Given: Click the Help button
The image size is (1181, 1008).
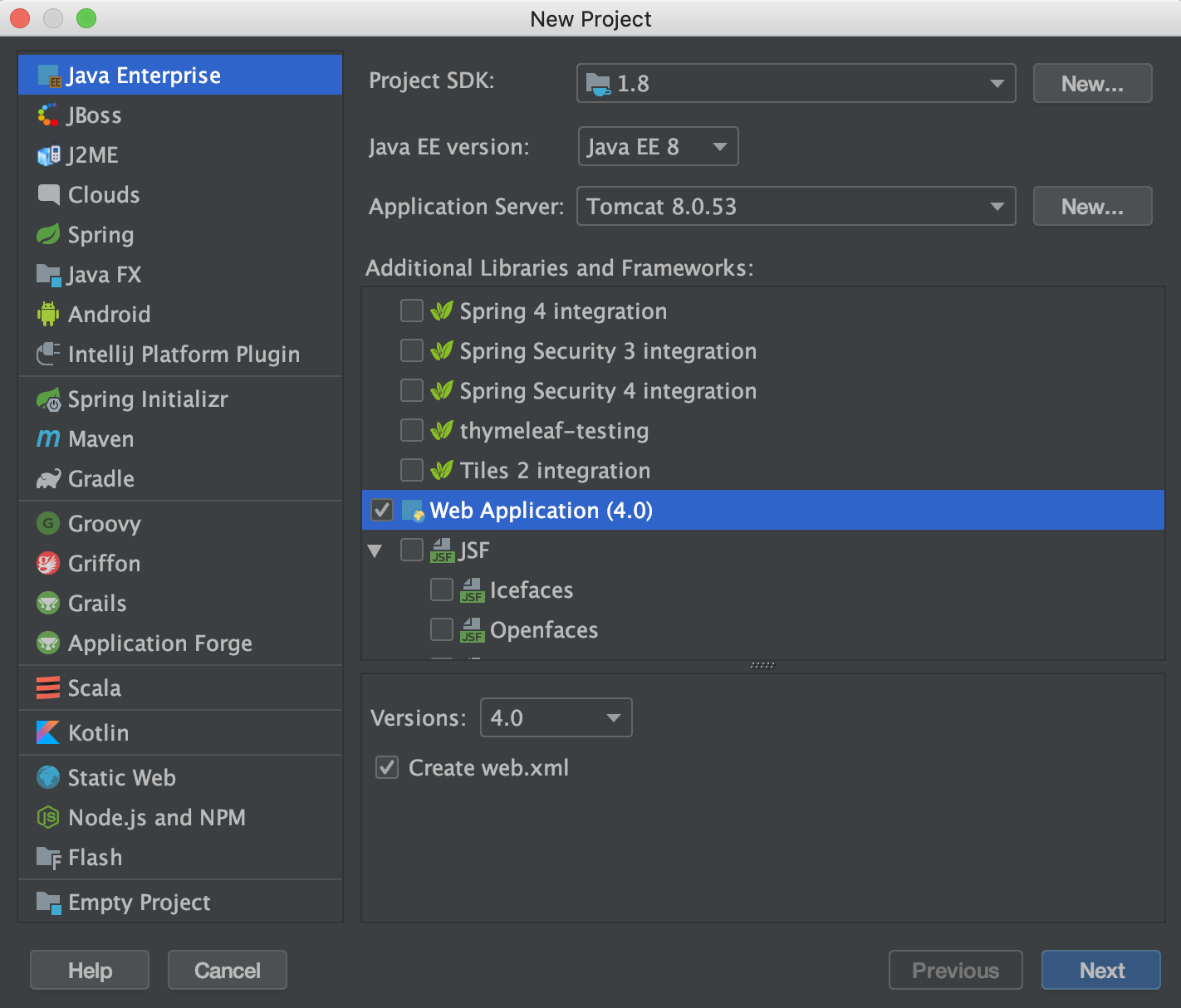Looking at the screenshot, I should tap(90, 970).
